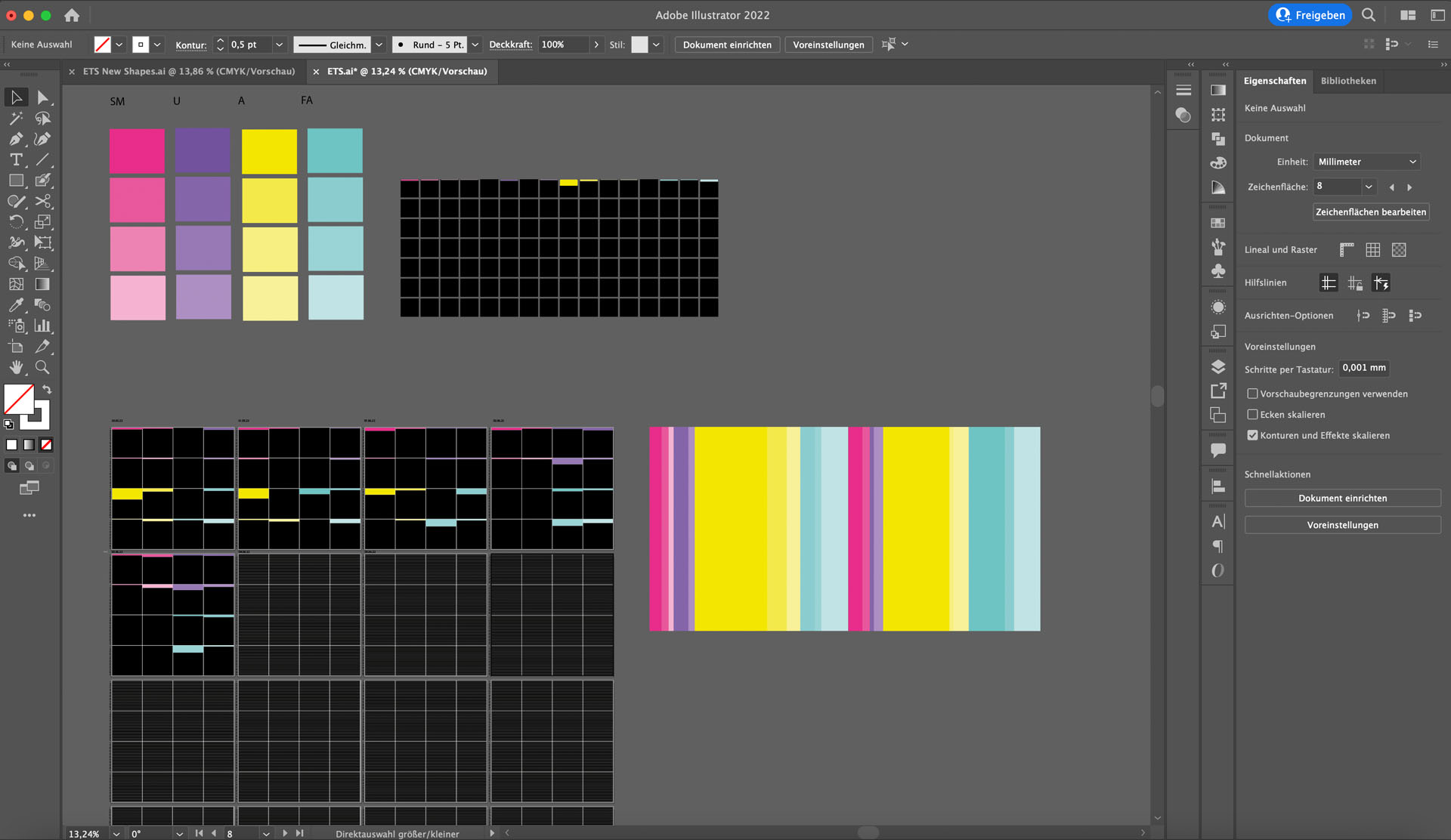Image resolution: width=1451 pixels, height=840 pixels.
Task: Open the Layers panel icon
Action: click(x=1218, y=367)
